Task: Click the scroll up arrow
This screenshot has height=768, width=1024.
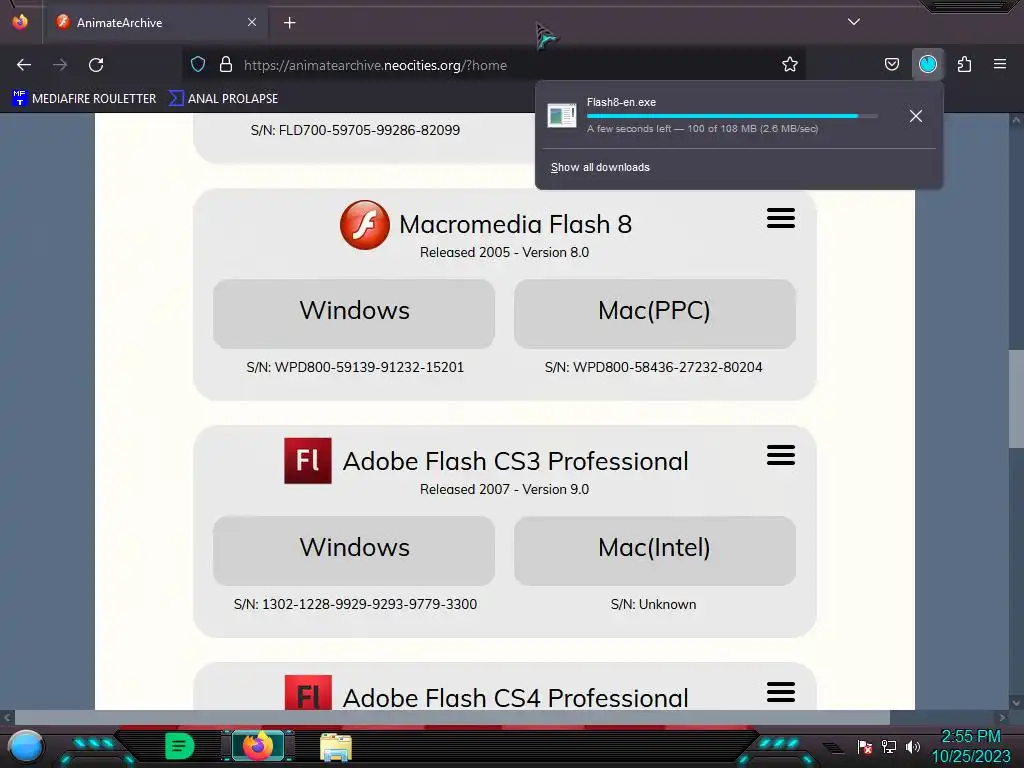Action: tap(1016, 120)
